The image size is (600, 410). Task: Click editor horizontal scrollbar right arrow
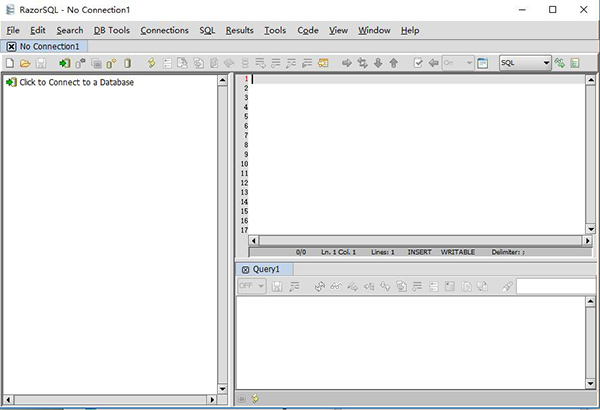pyautogui.click(x=587, y=240)
